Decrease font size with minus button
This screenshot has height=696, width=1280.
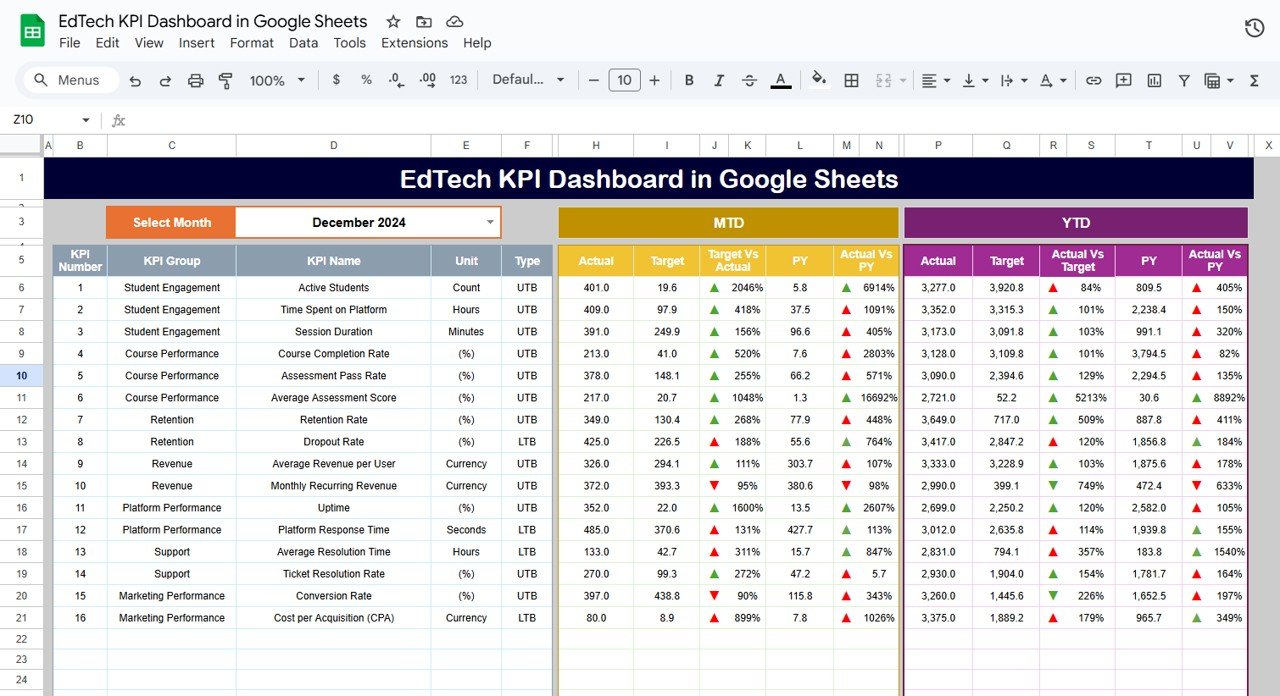[593, 80]
